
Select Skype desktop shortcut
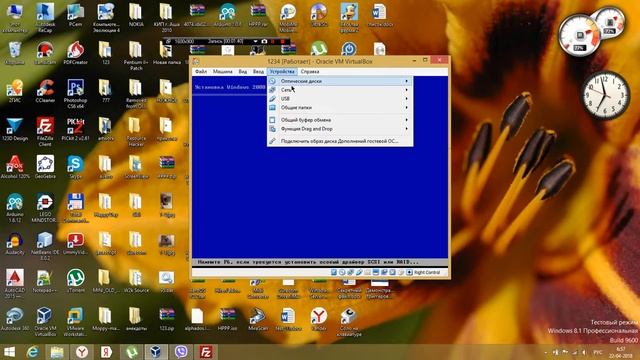pos(76,167)
